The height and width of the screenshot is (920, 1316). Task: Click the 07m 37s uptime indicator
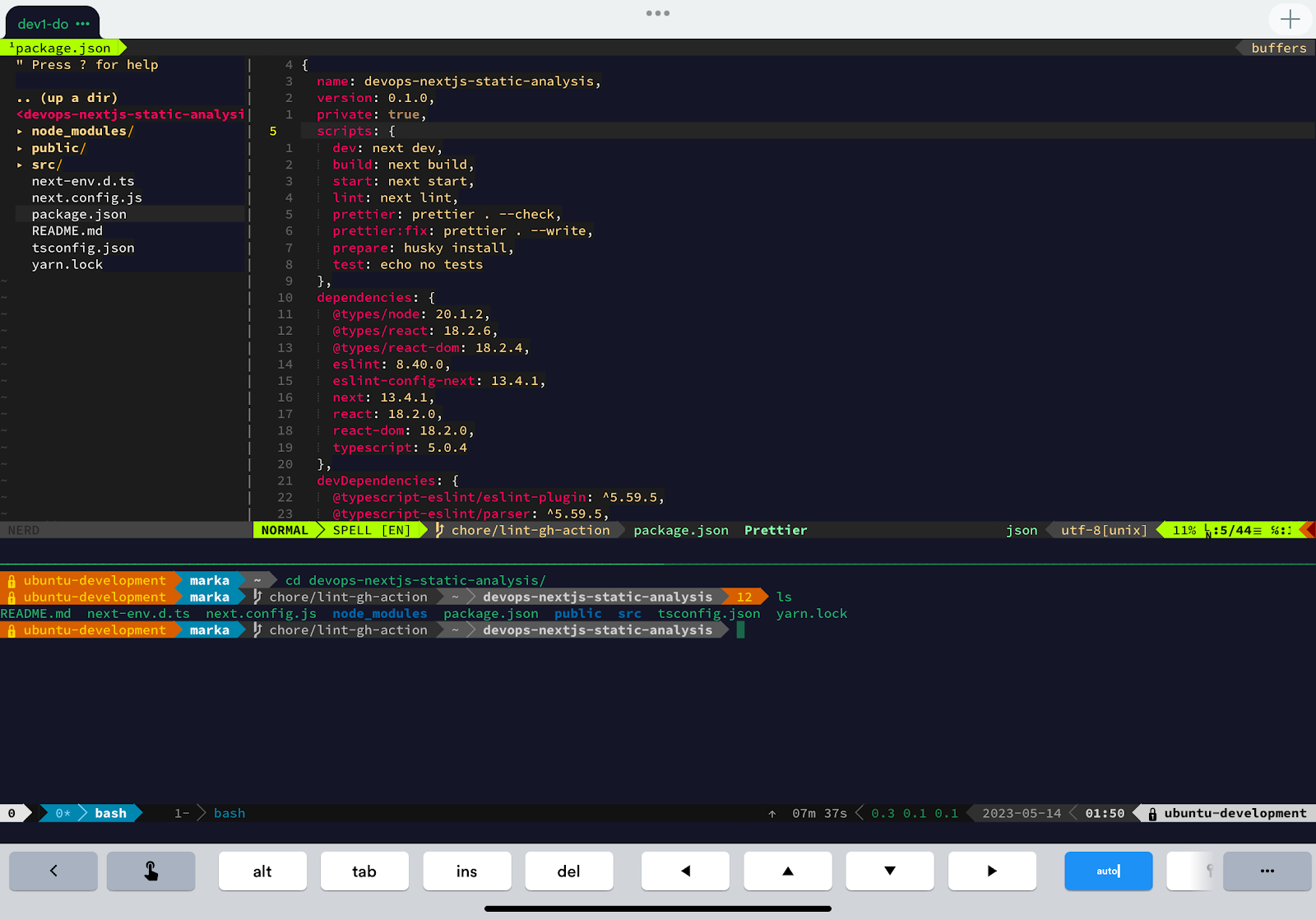point(819,813)
